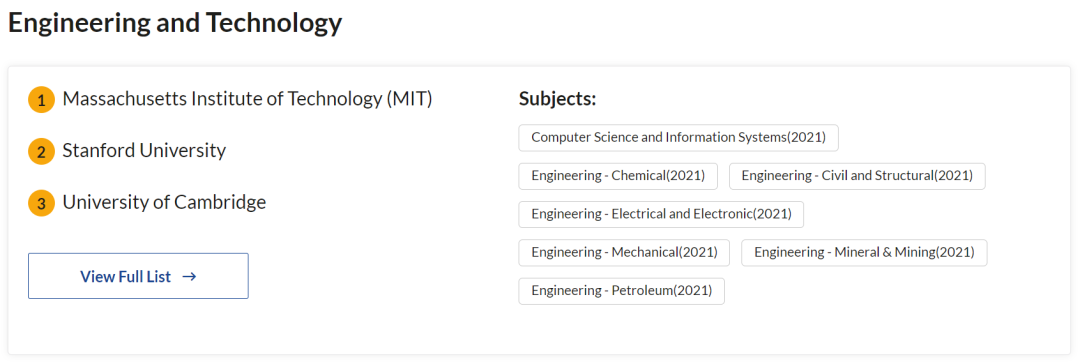This screenshot has height=364, width=1080.
Task: Choose the Engineering - Petroleum subject tag
Action: 621,291
